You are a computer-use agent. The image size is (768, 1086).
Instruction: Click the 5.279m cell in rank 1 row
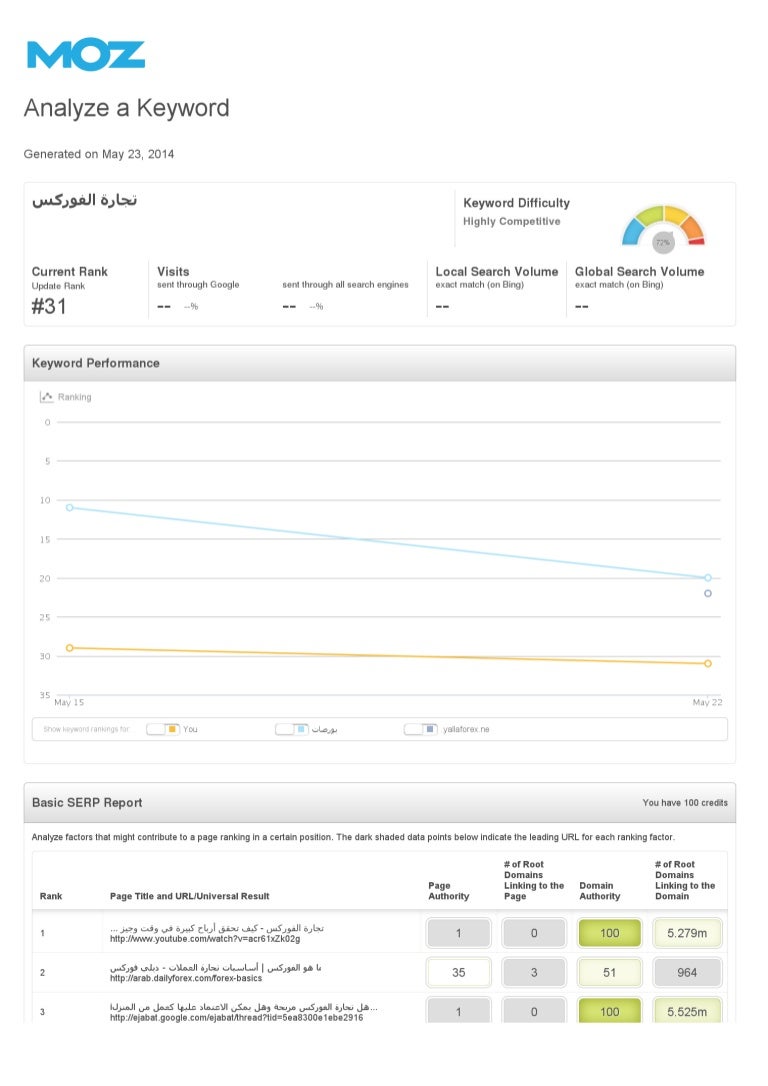(687, 933)
